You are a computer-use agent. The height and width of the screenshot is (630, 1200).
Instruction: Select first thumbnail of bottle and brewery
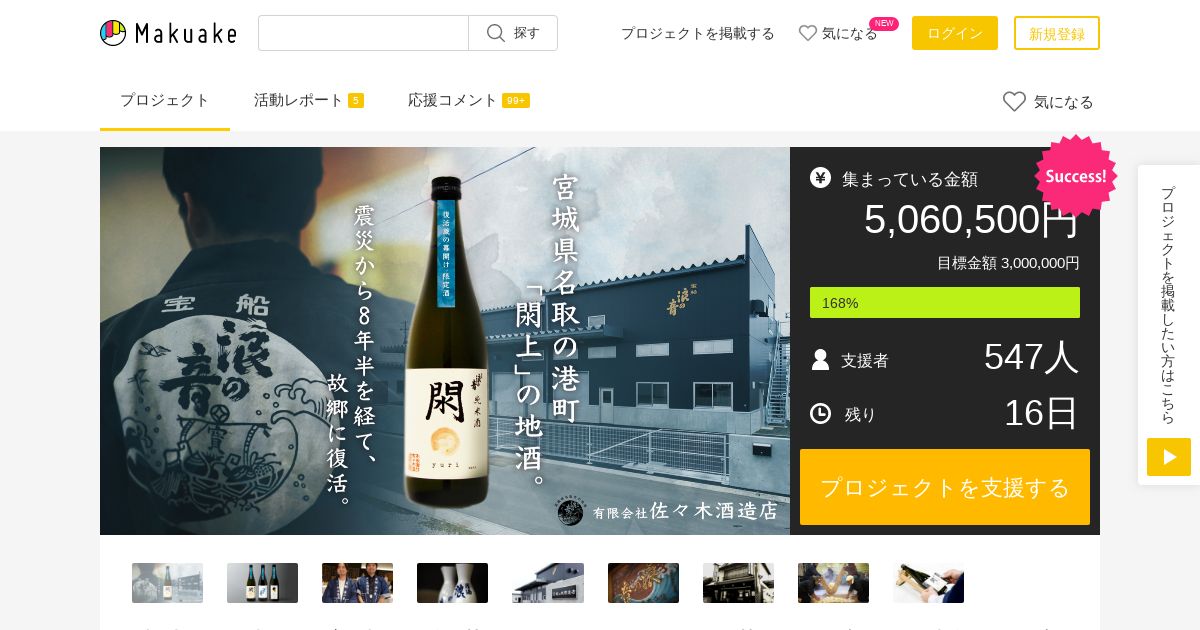pos(167,583)
